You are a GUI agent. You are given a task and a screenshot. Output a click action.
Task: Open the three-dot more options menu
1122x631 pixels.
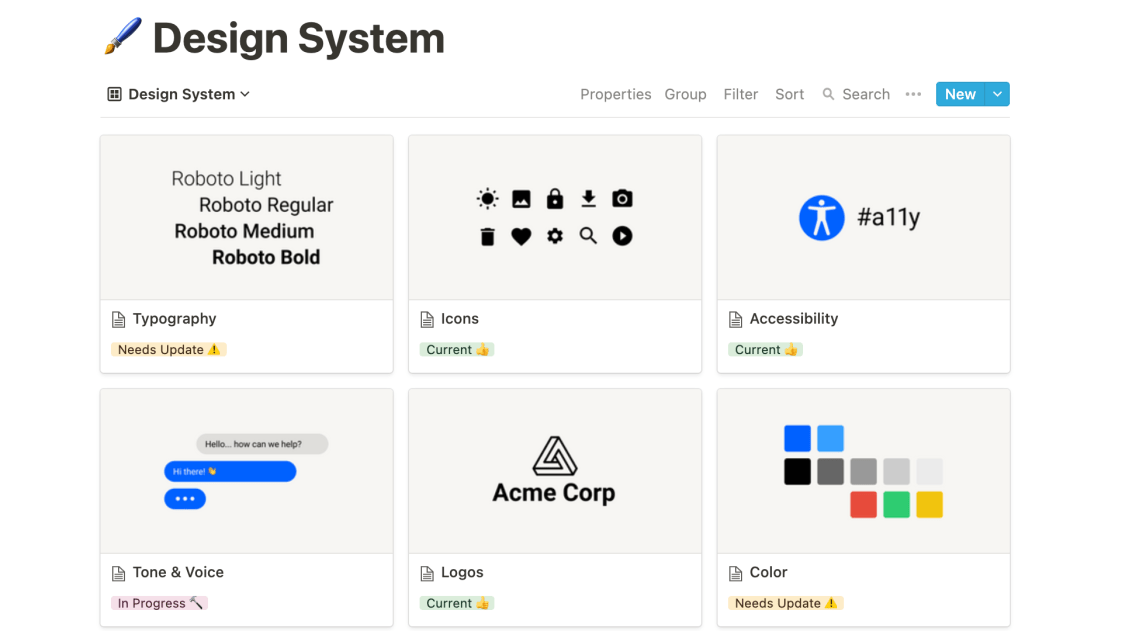pyautogui.click(x=913, y=94)
